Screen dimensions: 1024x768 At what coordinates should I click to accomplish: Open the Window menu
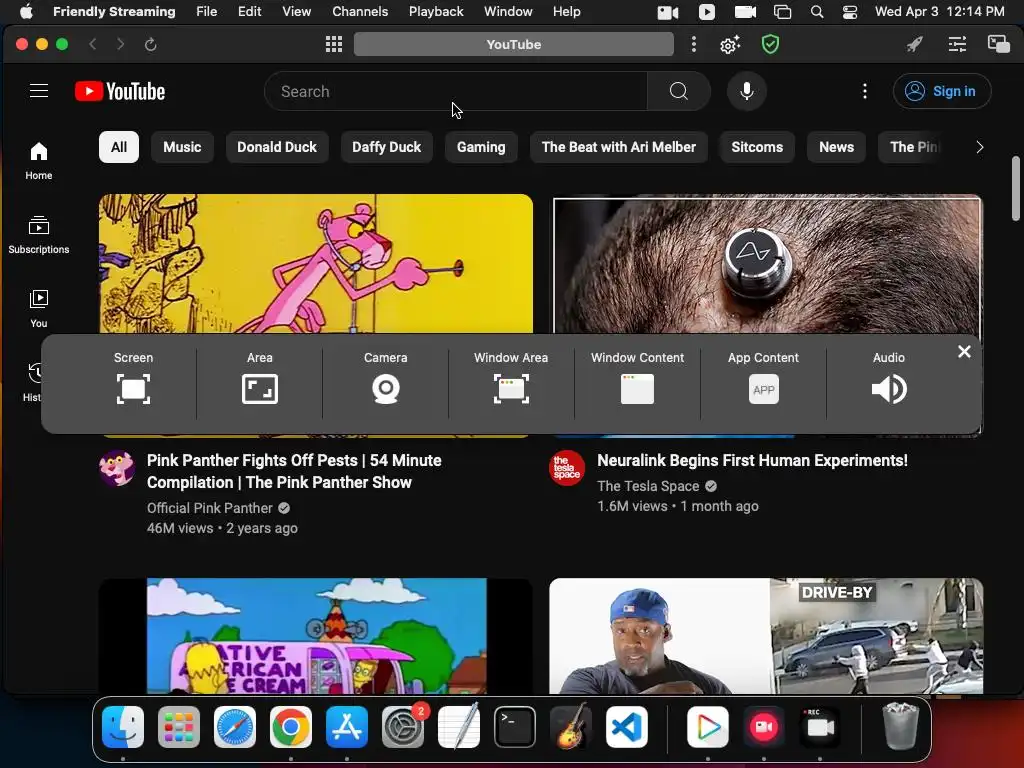(508, 11)
